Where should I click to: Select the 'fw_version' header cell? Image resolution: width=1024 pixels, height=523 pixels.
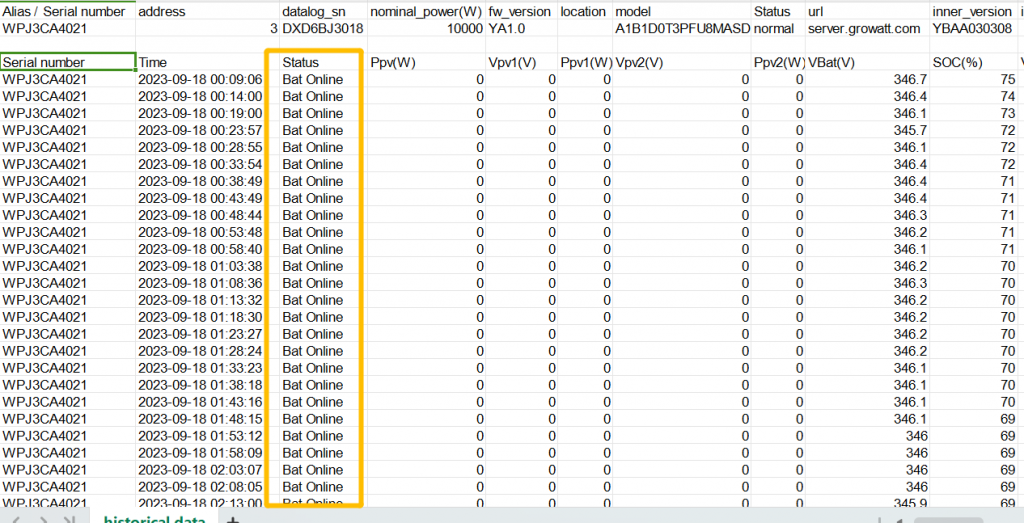tap(521, 12)
